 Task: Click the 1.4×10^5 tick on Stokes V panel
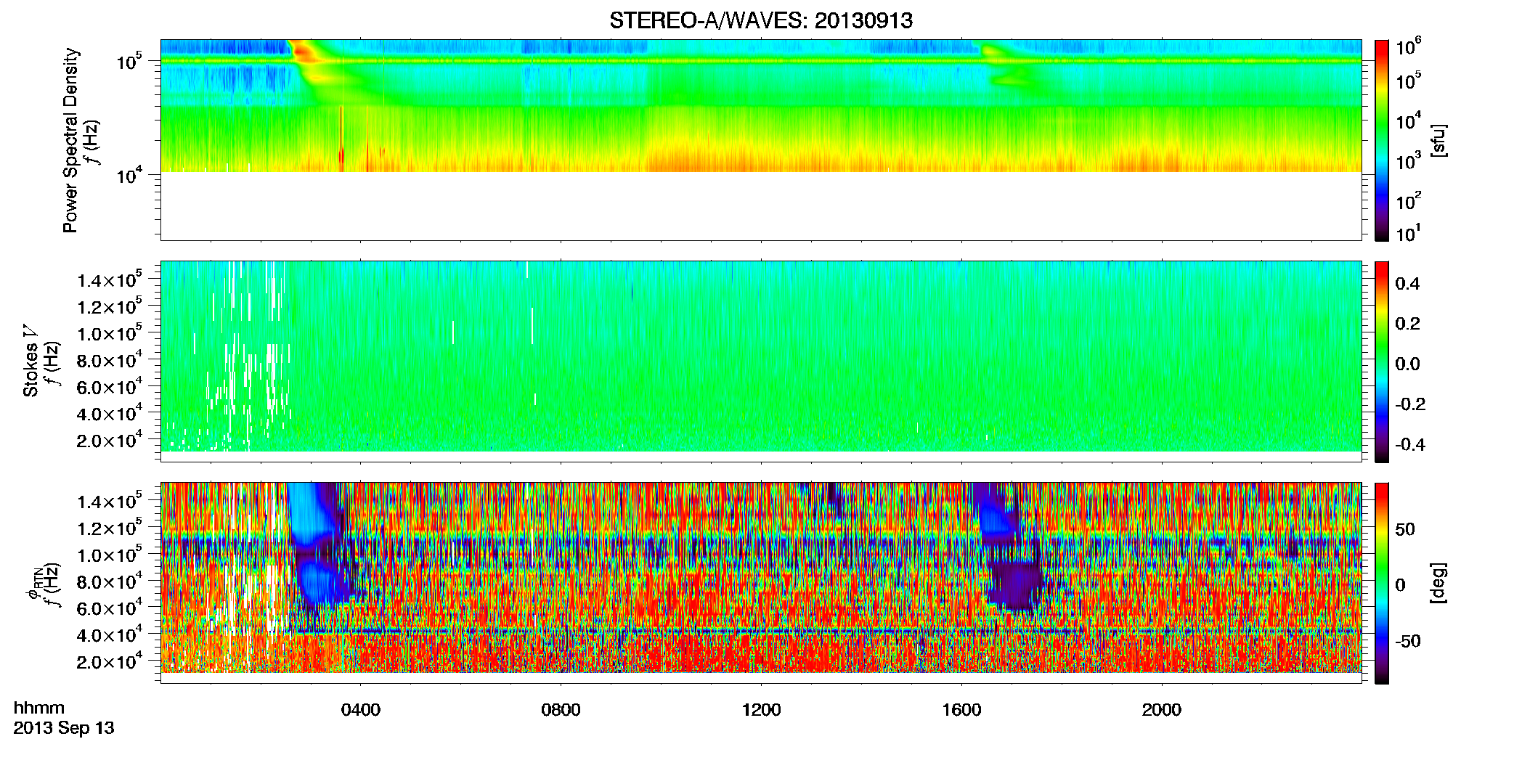tap(110, 279)
